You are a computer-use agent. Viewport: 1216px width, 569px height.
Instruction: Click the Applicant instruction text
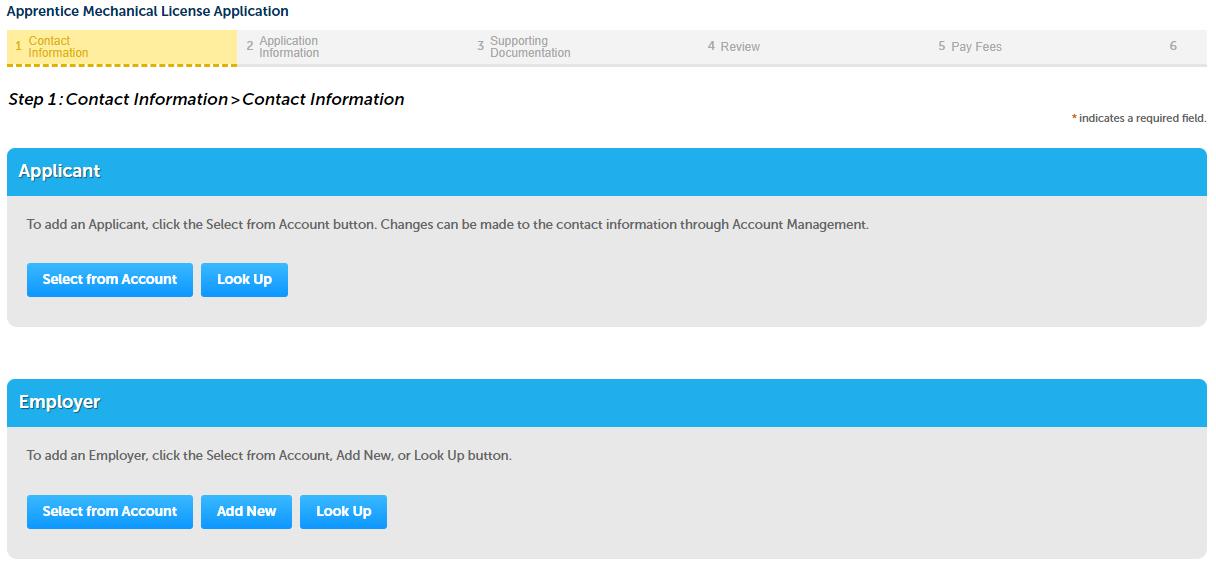447,225
